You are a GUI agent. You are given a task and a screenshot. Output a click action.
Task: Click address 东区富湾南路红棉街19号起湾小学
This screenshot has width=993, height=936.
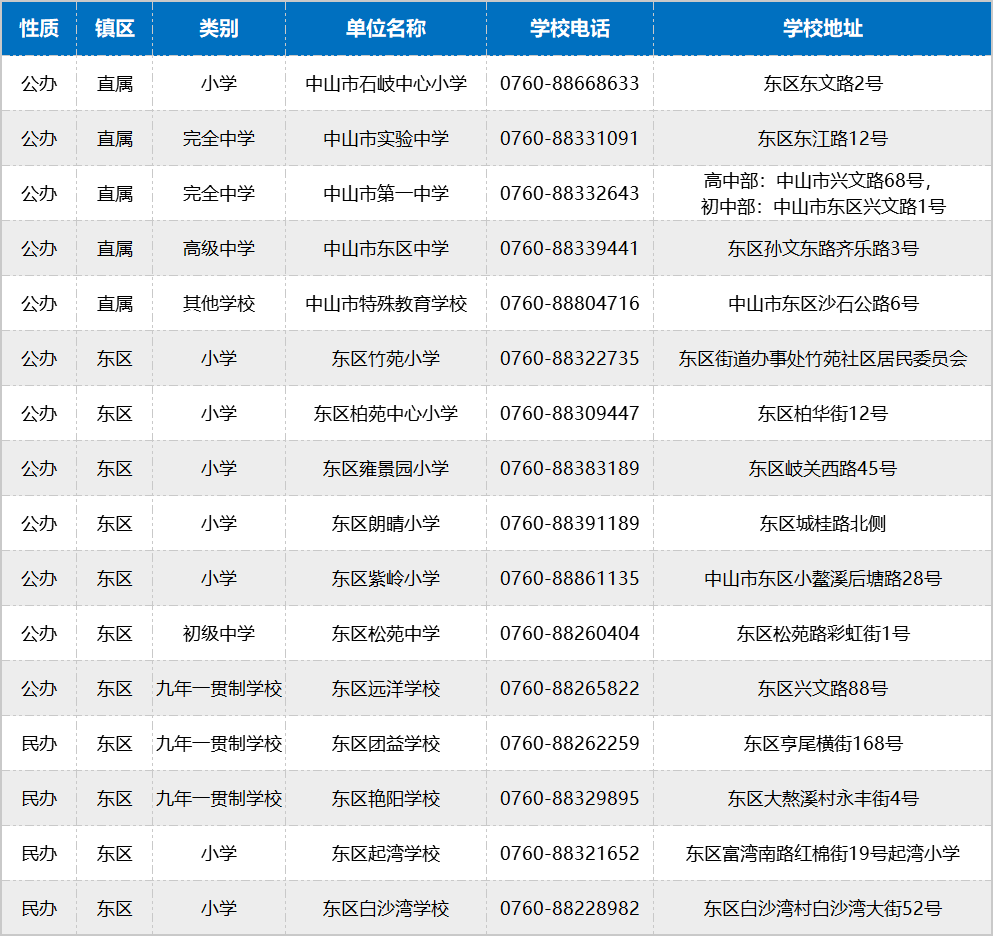[x=823, y=855]
